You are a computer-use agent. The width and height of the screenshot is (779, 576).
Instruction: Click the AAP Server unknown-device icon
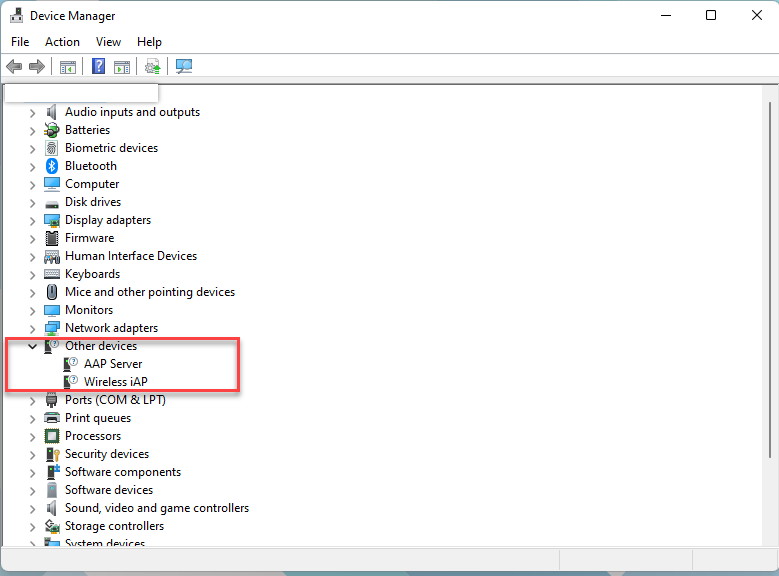pyautogui.click(x=71, y=364)
